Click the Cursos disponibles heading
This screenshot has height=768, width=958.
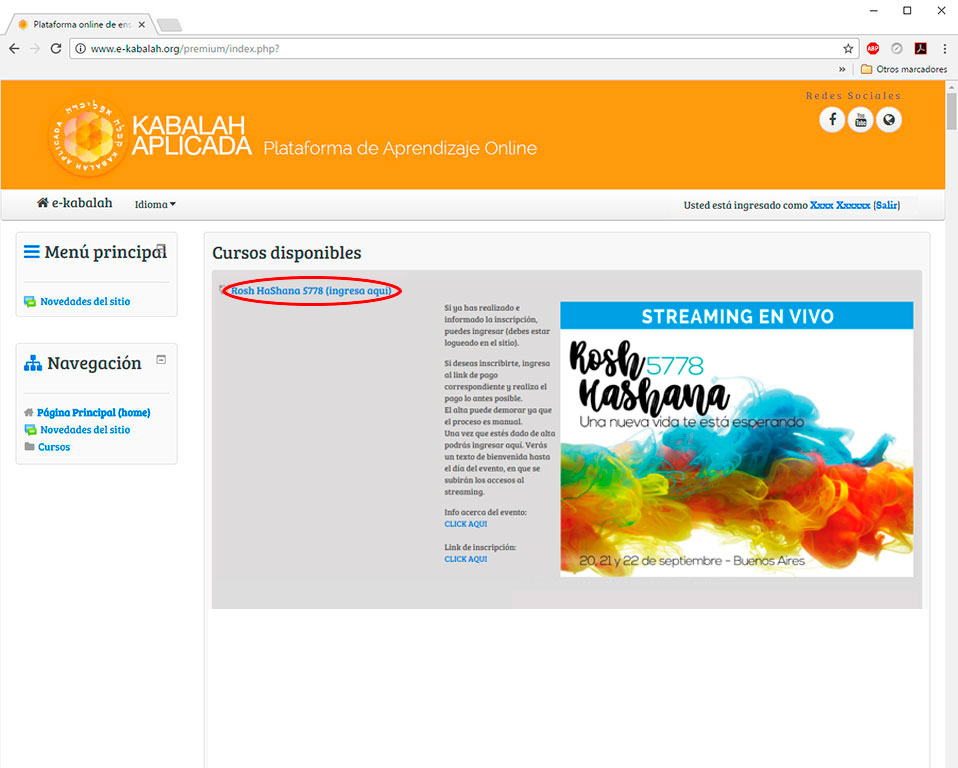[287, 252]
